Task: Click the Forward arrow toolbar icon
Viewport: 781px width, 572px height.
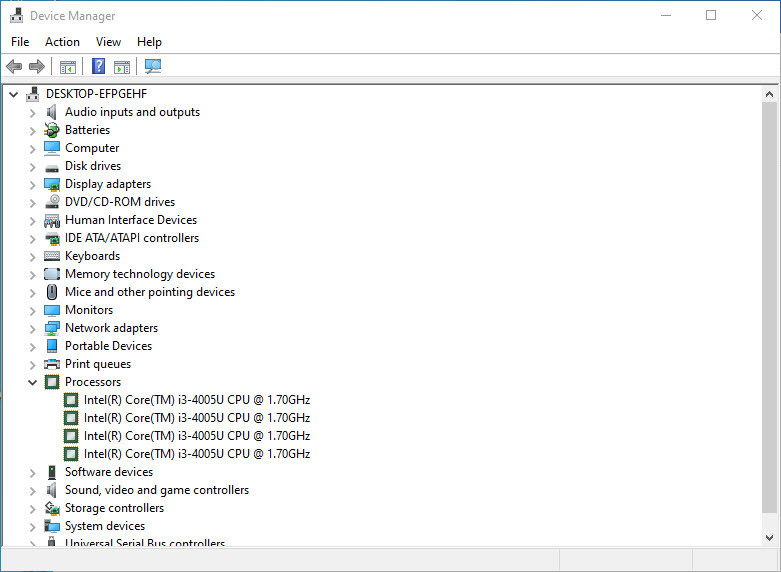Action: point(37,66)
